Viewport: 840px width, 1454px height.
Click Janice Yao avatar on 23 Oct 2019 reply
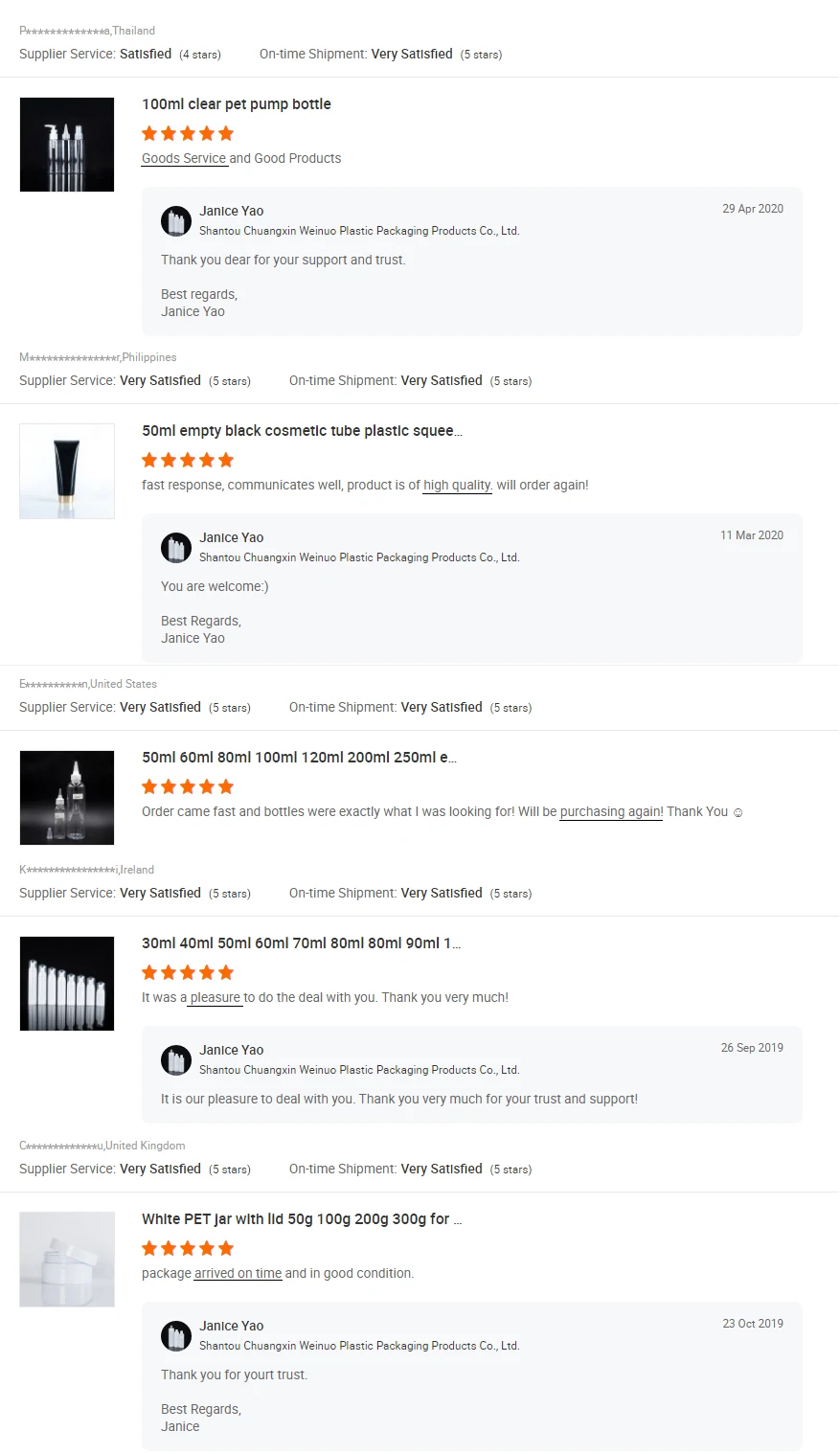pyautogui.click(x=176, y=1336)
